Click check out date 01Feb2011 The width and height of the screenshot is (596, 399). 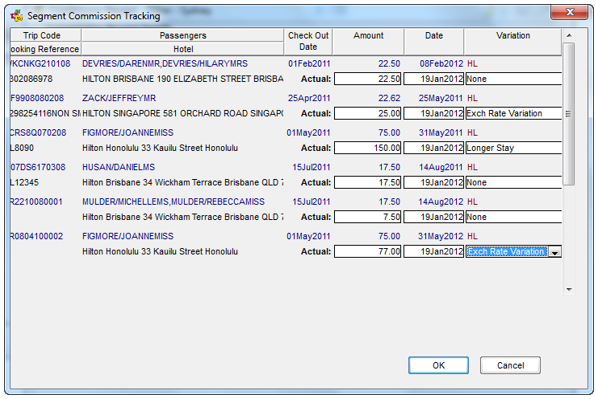coord(309,63)
